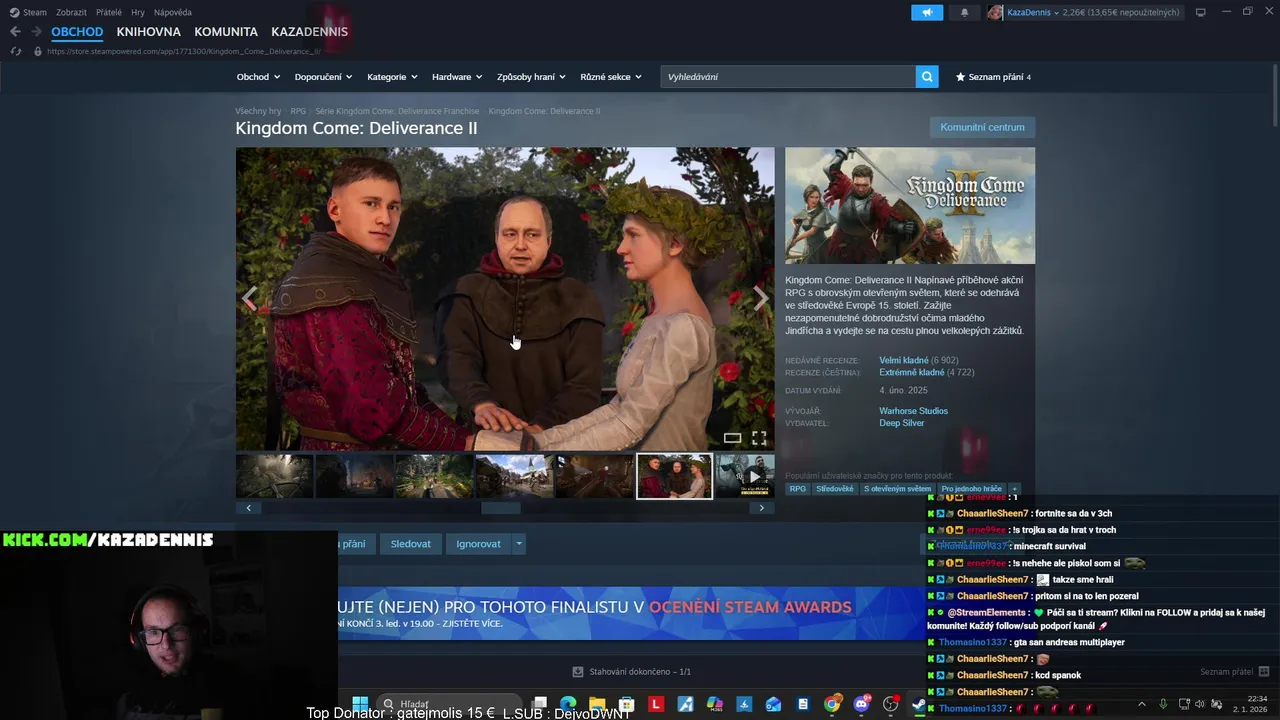Open the Přátelé menu
The width and height of the screenshot is (1280, 720).
pos(109,12)
